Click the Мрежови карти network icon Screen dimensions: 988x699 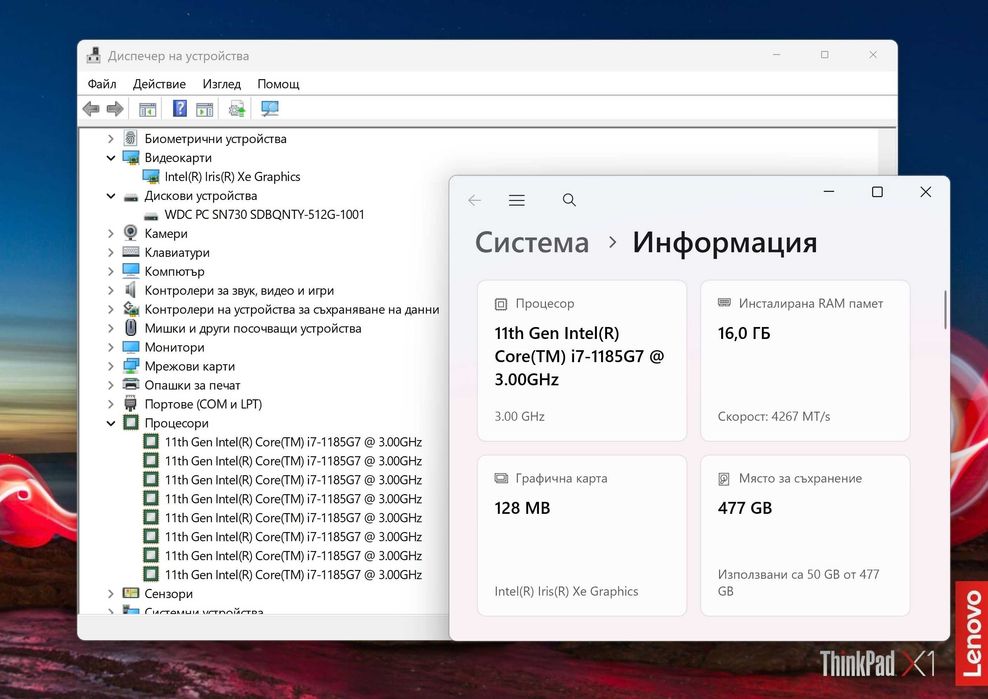130,366
